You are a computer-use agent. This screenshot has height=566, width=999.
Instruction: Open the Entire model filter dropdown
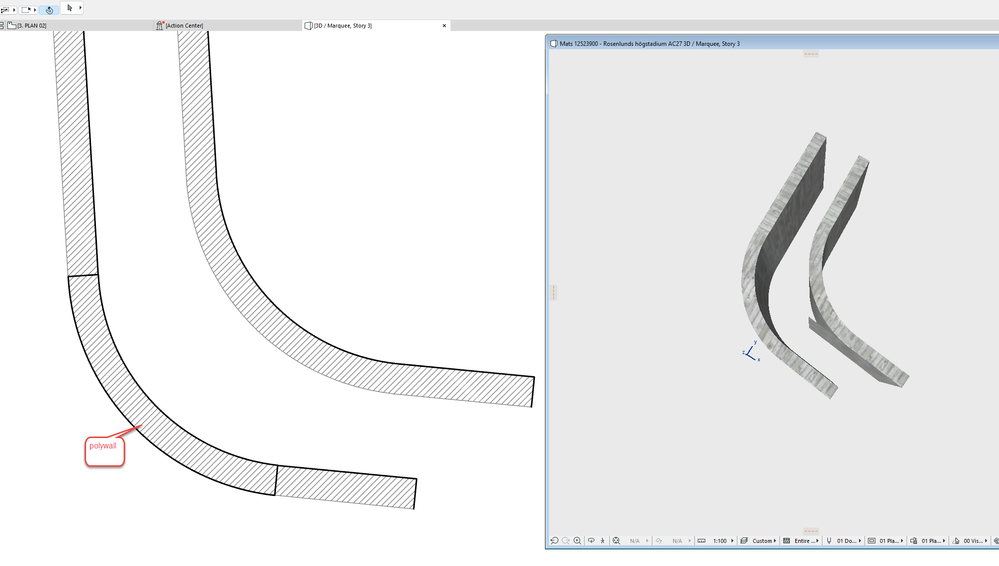[806, 541]
